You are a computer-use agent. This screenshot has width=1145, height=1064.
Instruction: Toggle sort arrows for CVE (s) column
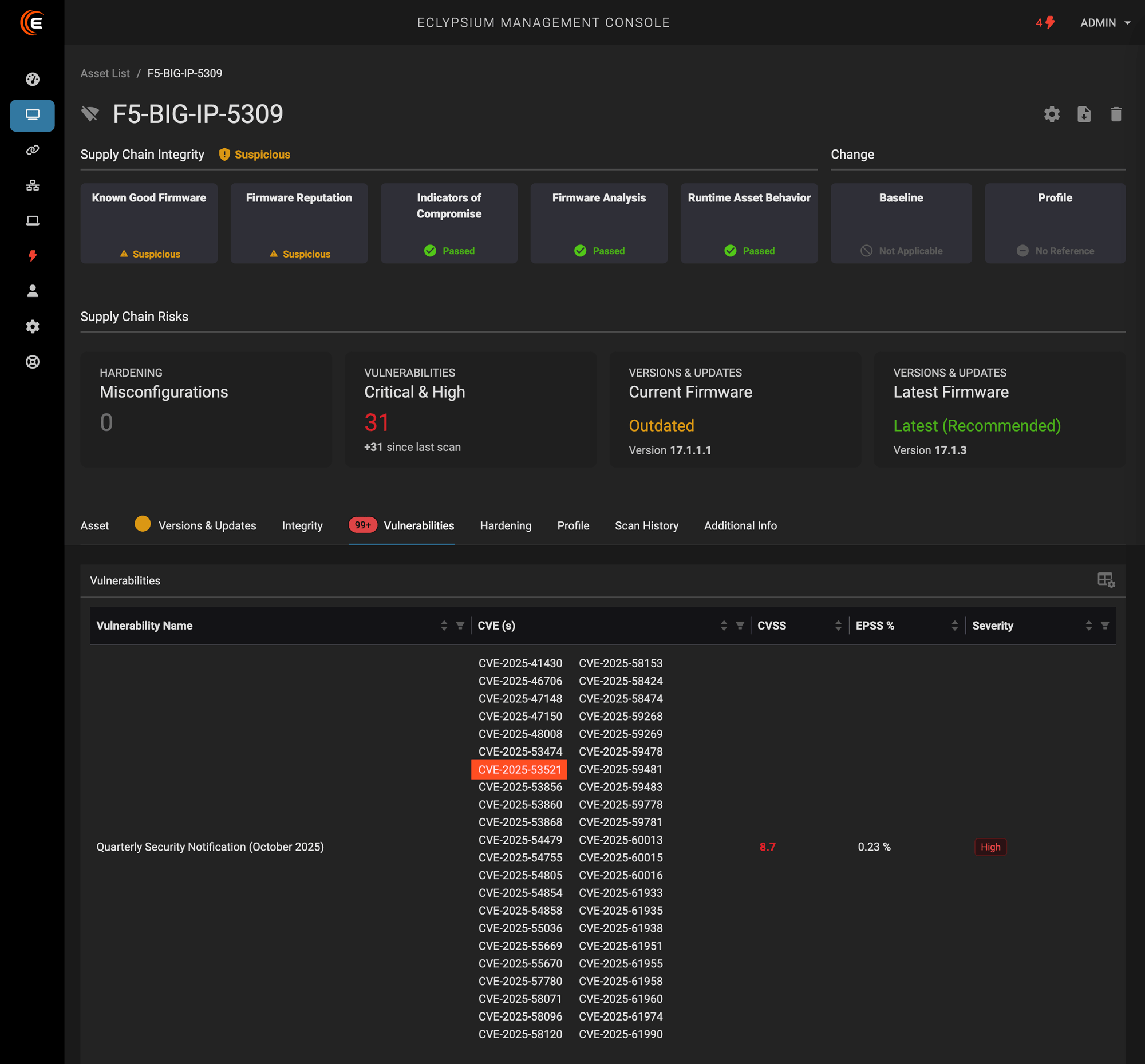(x=724, y=625)
